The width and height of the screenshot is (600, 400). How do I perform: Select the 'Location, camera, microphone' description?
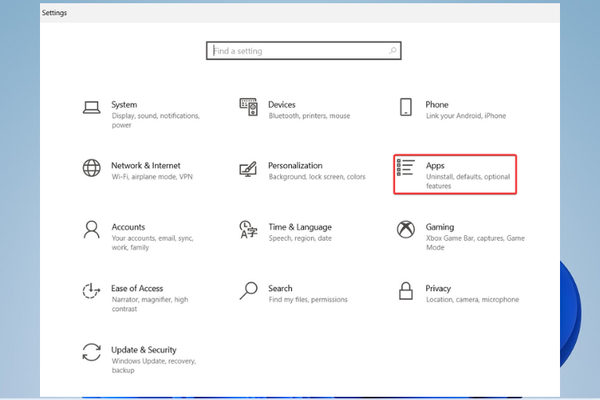tap(471, 300)
